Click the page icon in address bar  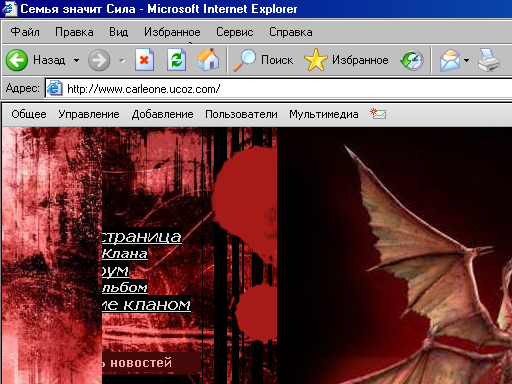point(54,88)
